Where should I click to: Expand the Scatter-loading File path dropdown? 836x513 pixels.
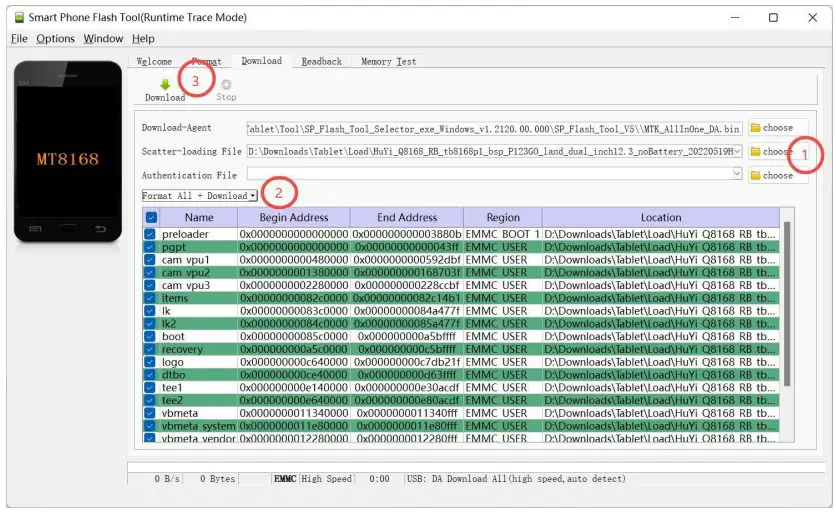(738, 151)
